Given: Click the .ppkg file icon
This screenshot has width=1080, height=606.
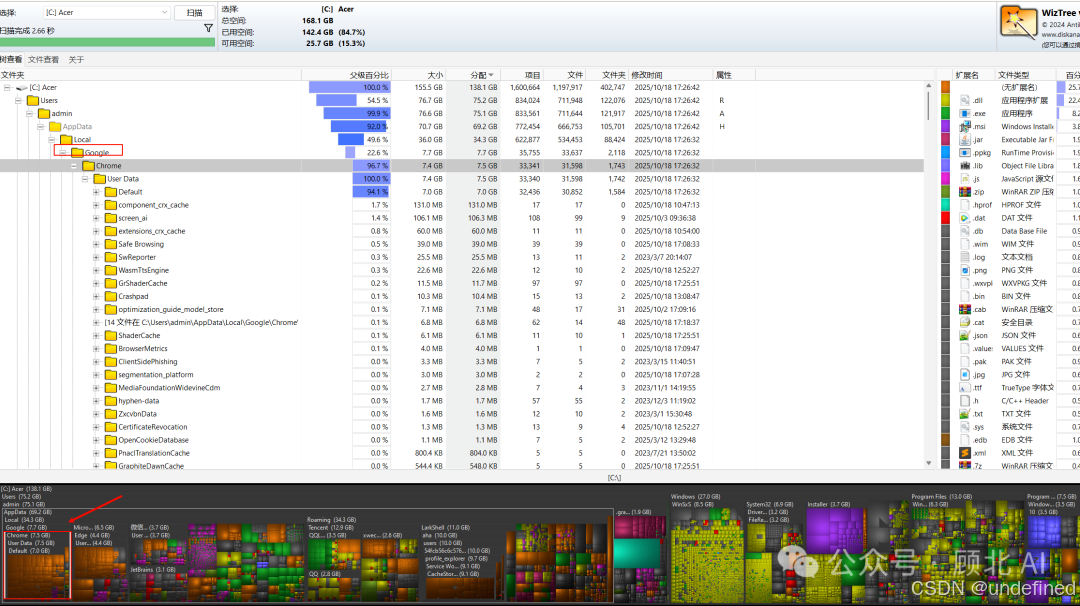Looking at the screenshot, I should coord(965,153).
